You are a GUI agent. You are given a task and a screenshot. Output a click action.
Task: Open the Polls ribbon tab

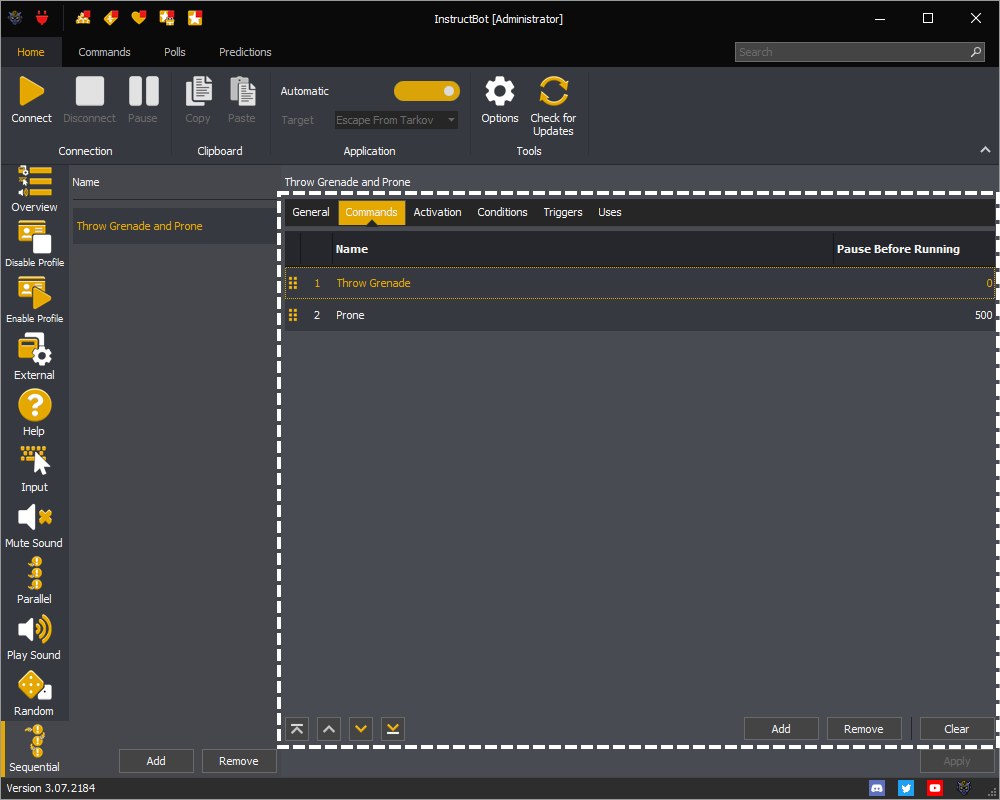175,52
